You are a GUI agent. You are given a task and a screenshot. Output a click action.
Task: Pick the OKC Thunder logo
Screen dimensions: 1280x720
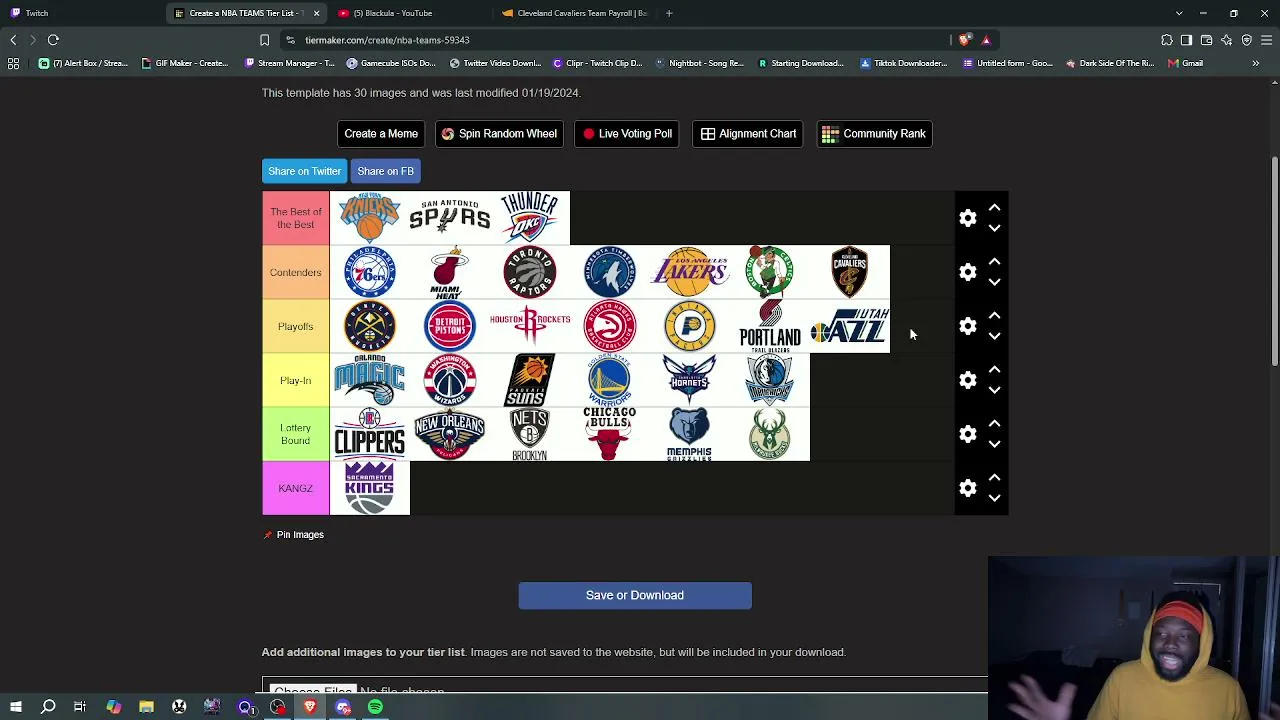(x=530, y=217)
